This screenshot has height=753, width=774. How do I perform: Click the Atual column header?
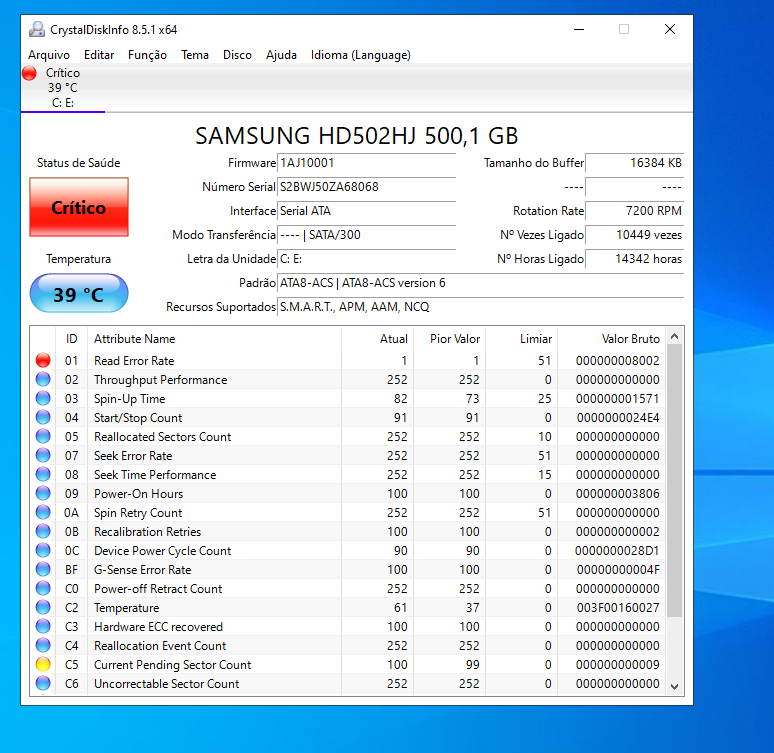click(377, 339)
